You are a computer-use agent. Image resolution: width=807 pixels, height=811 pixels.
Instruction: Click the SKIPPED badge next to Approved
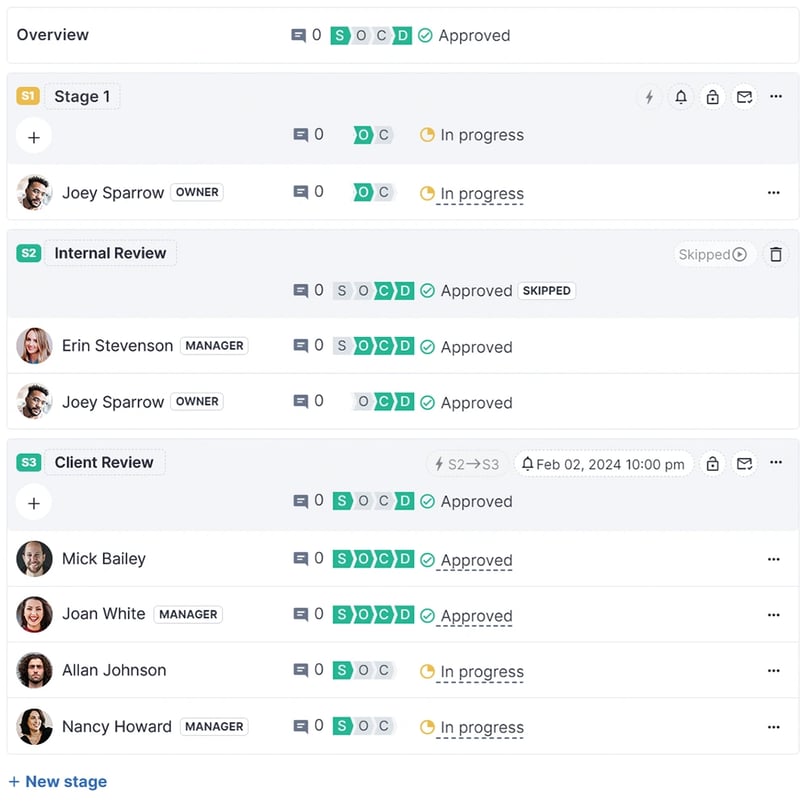pos(546,290)
